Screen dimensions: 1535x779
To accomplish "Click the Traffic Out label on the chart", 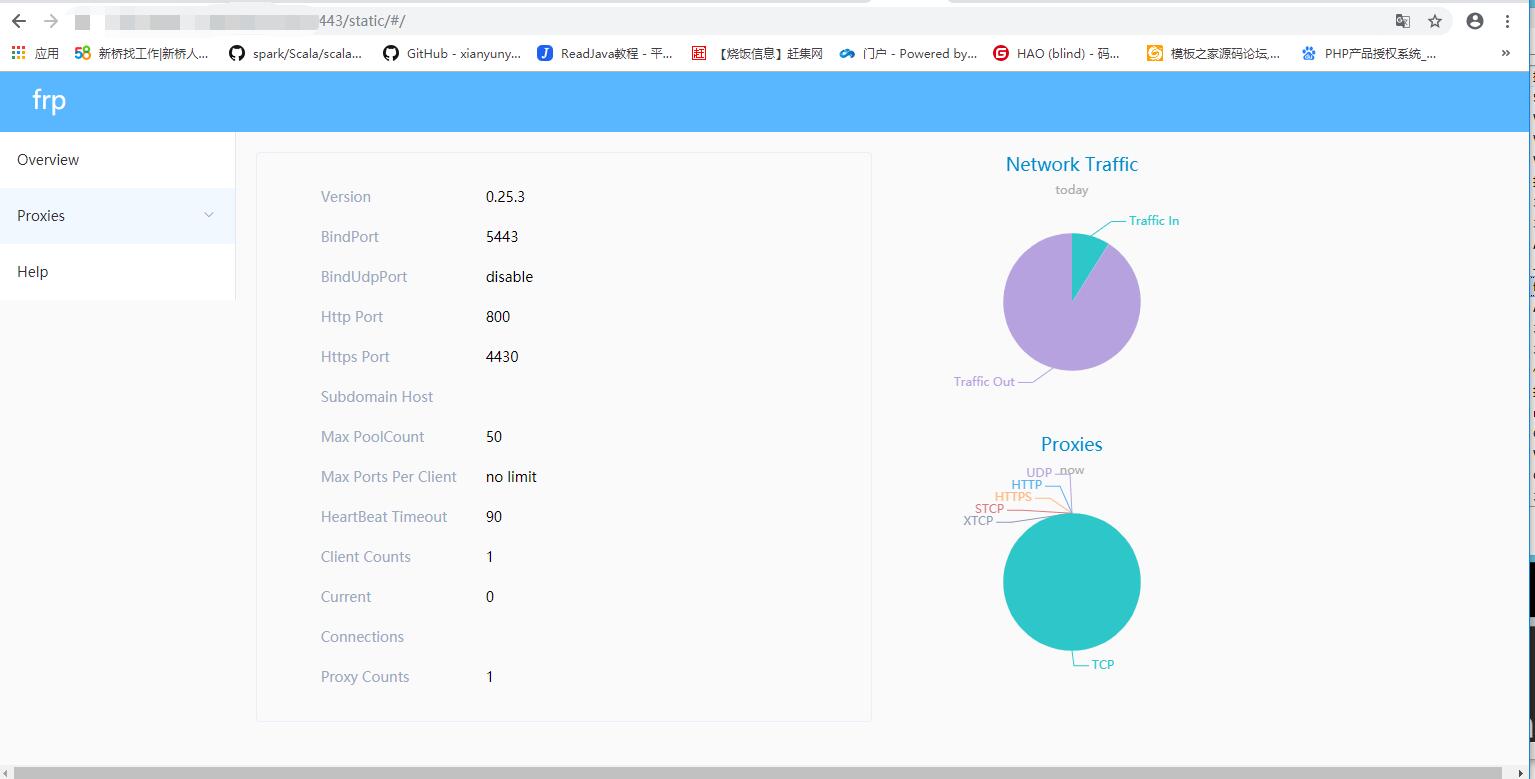I will (983, 381).
